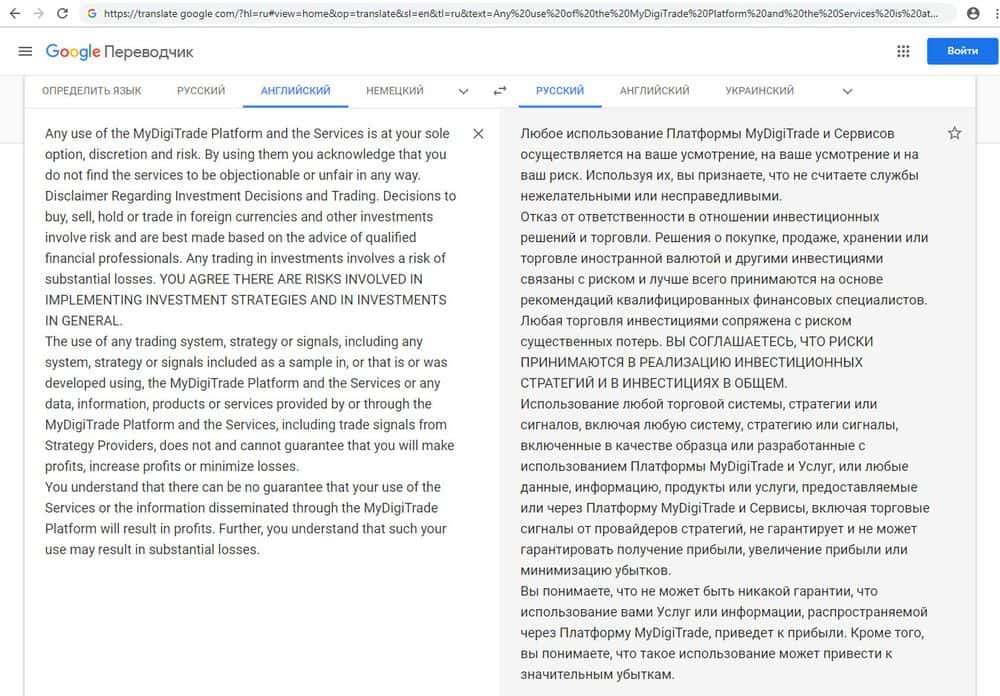Expand more target languages dropdown
The image size is (1000, 696).
tap(848, 91)
